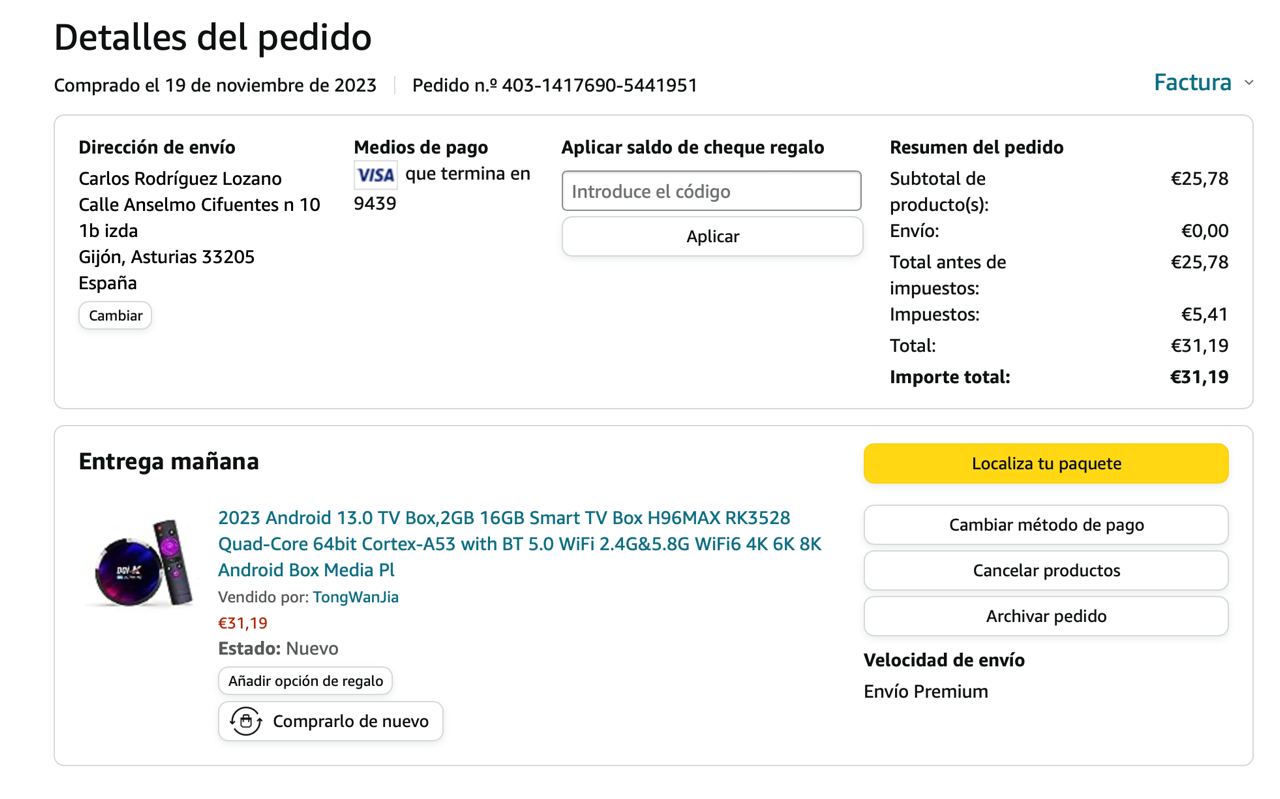Image resolution: width=1280 pixels, height=799 pixels.
Task: Select Cambiar método de pago
Action: [x=1046, y=525]
